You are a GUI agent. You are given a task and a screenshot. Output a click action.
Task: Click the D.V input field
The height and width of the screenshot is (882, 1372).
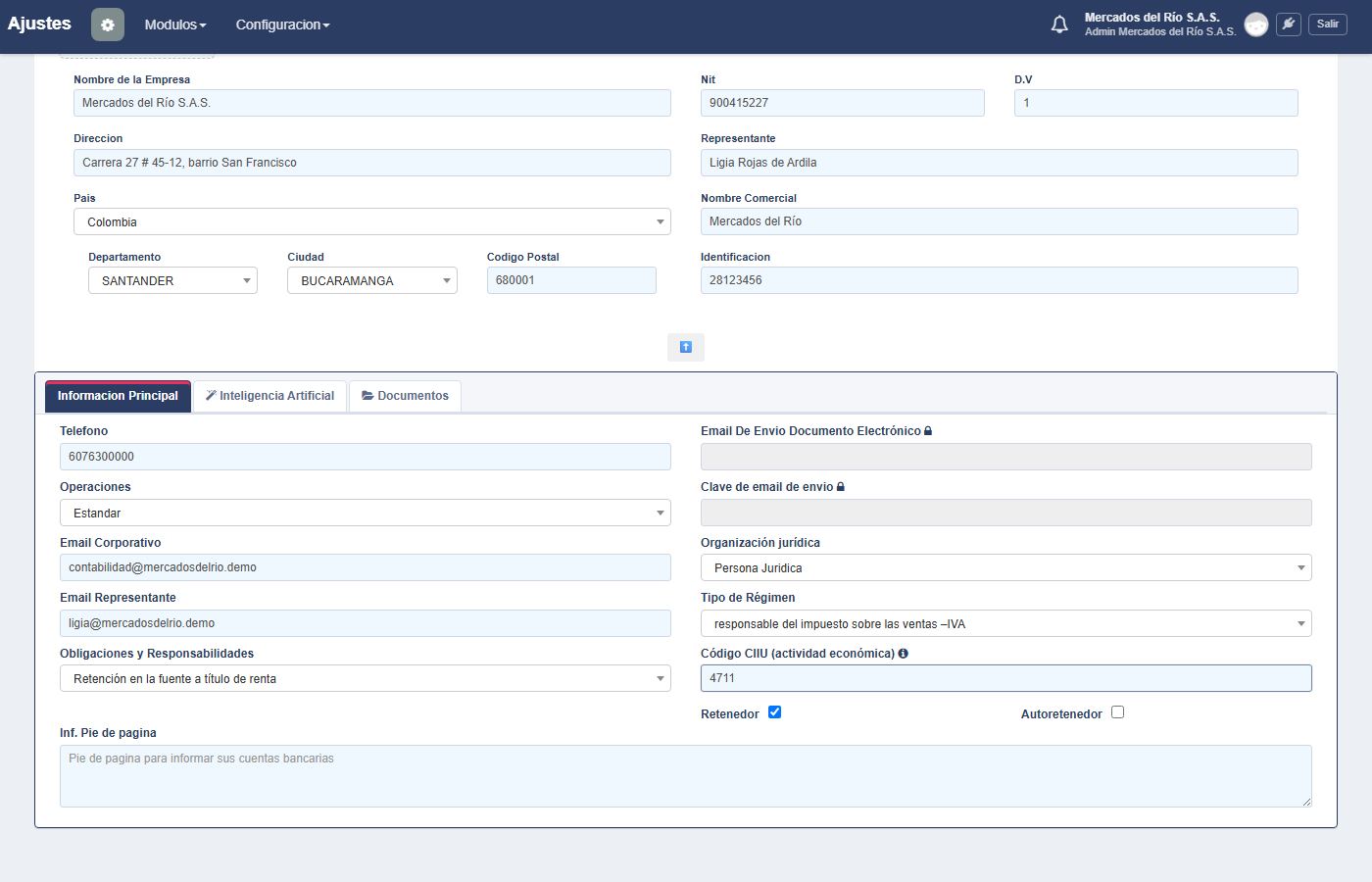[1156, 103]
